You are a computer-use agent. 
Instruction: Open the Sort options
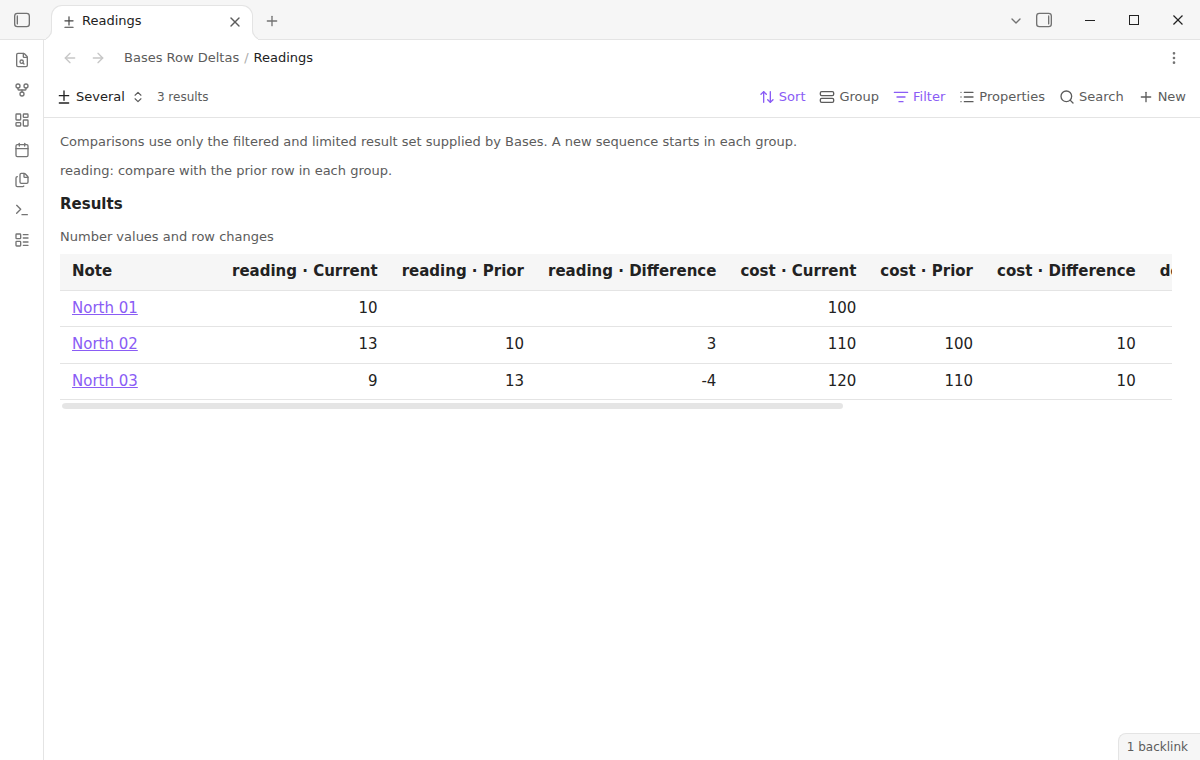[x=782, y=97]
